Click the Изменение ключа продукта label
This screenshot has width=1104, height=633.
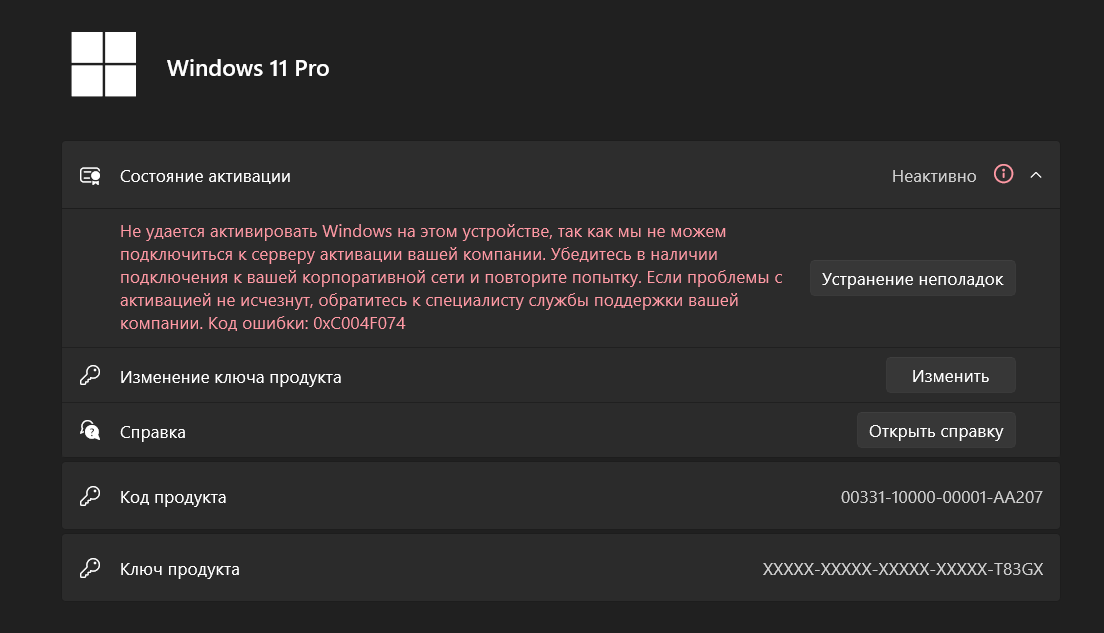click(230, 377)
